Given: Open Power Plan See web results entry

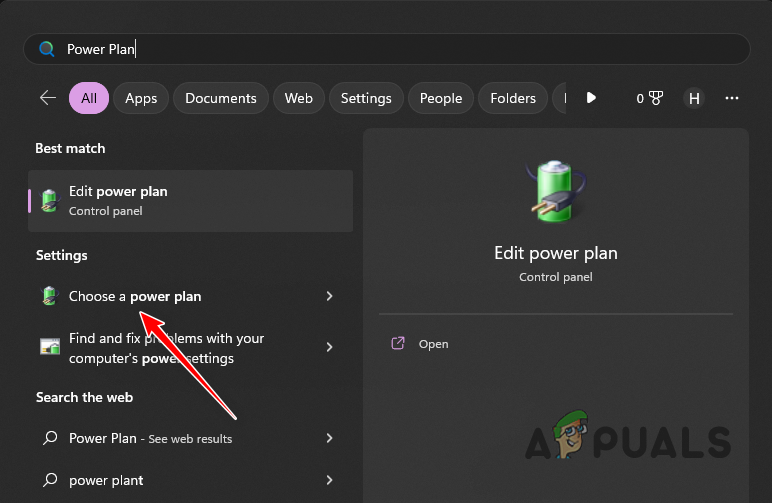Looking at the screenshot, I should pos(191,438).
